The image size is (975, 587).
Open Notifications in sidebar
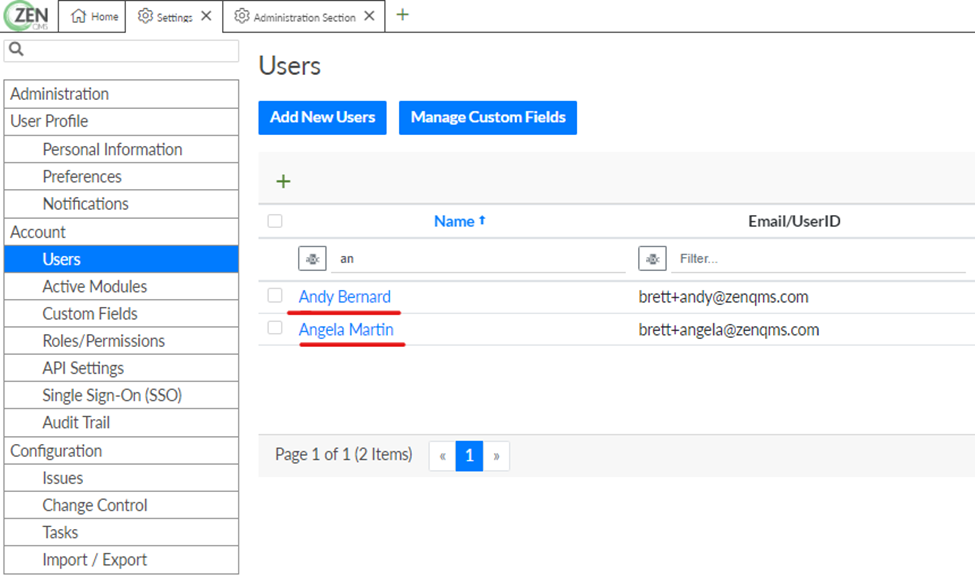121,204
